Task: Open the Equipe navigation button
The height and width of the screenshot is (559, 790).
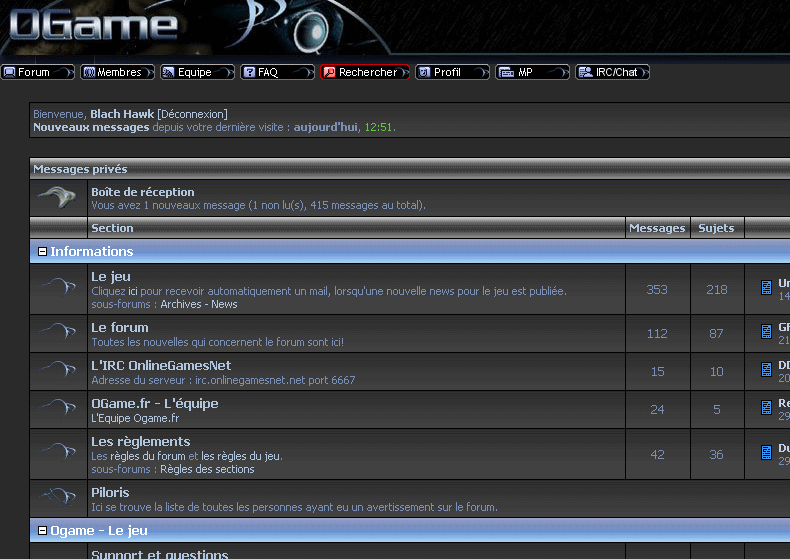Action: coord(198,72)
